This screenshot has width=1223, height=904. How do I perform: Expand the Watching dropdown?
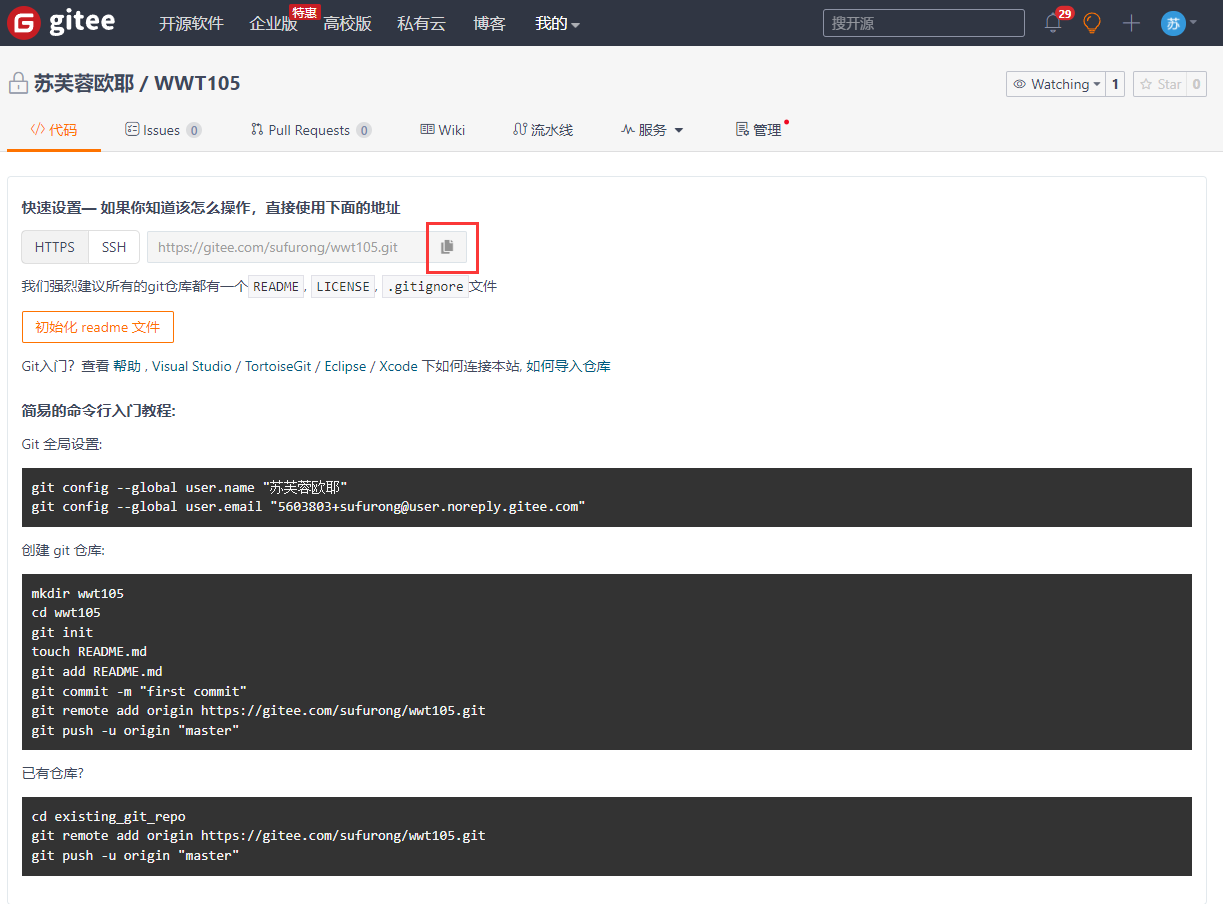[1056, 84]
